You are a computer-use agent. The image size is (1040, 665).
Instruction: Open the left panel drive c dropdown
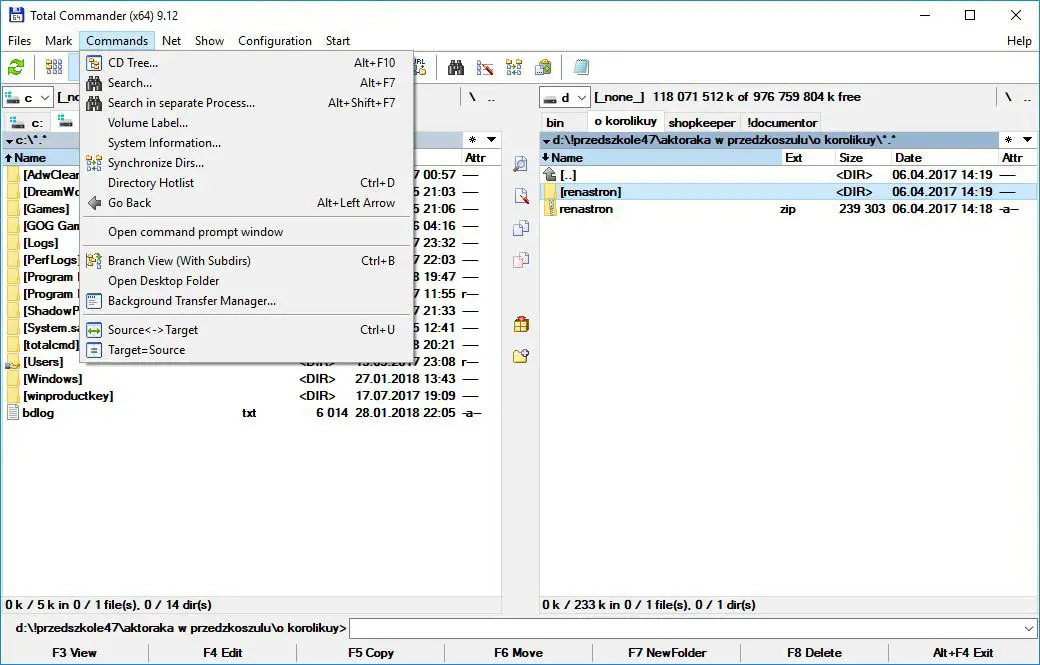coord(28,98)
